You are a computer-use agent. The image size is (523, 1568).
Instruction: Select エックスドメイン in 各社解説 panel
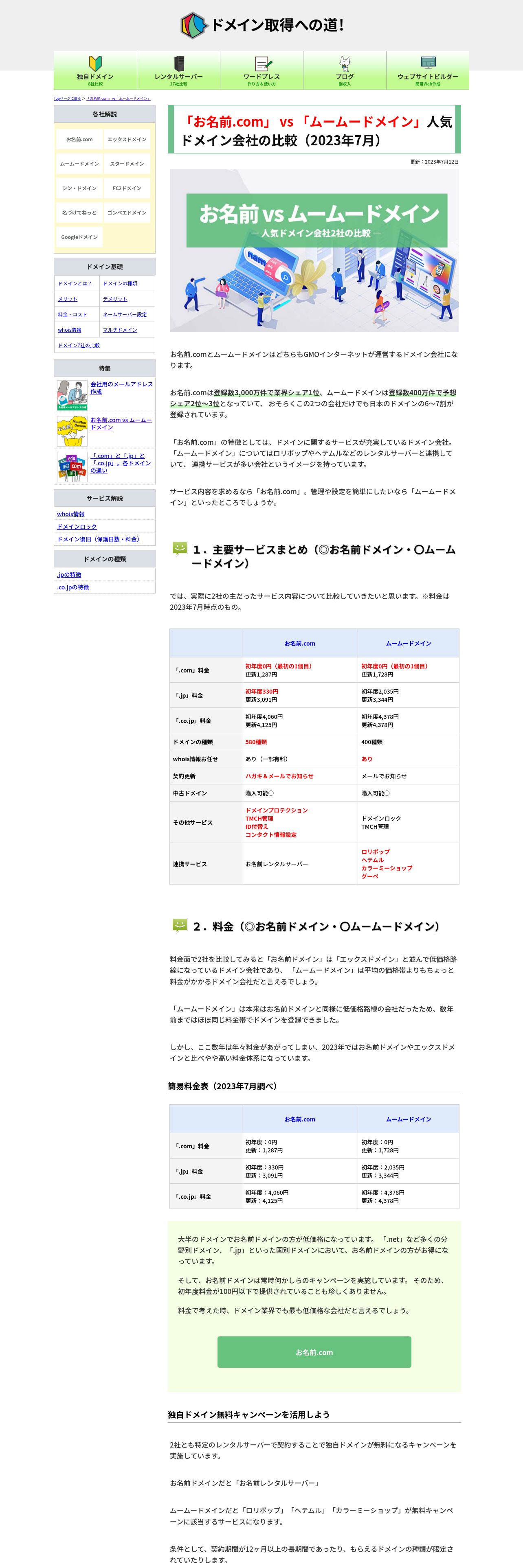pyautogui.click(x=127, y=139)
